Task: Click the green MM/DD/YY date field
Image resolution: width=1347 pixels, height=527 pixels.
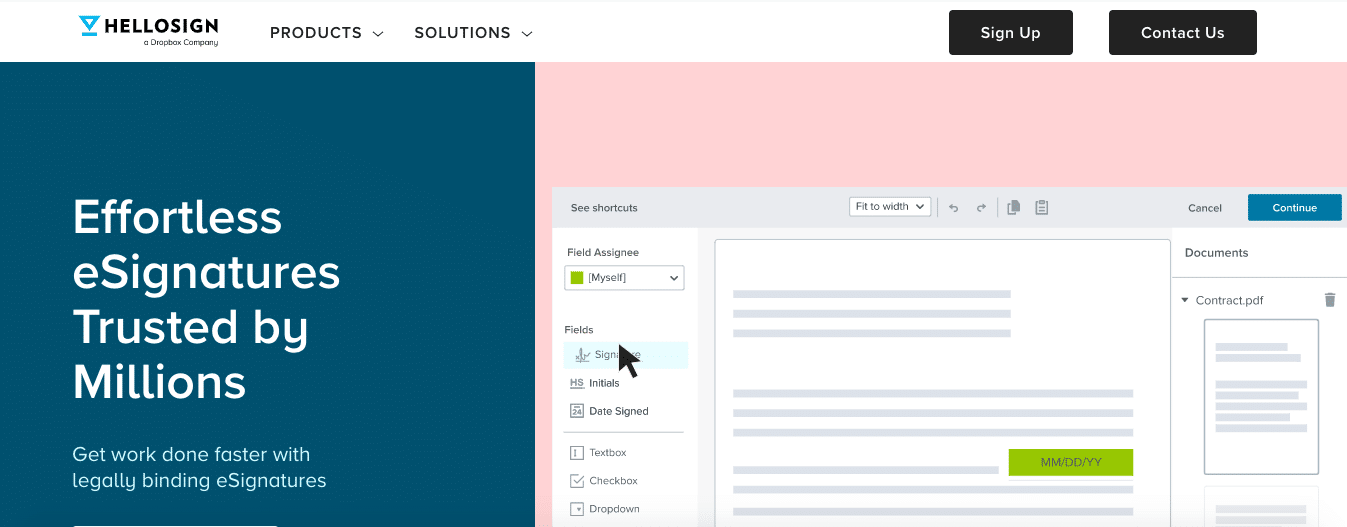Action: tap(1071, 462)
